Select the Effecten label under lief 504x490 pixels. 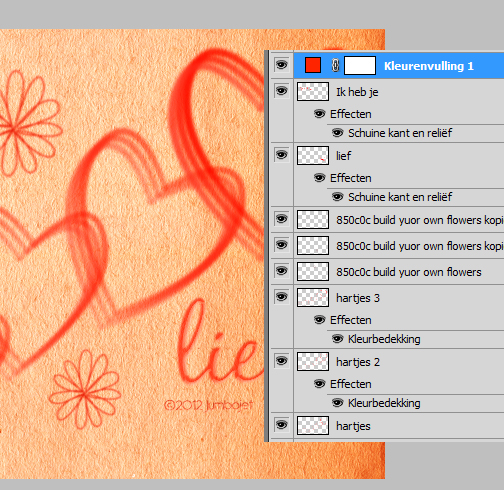[351, 178]
